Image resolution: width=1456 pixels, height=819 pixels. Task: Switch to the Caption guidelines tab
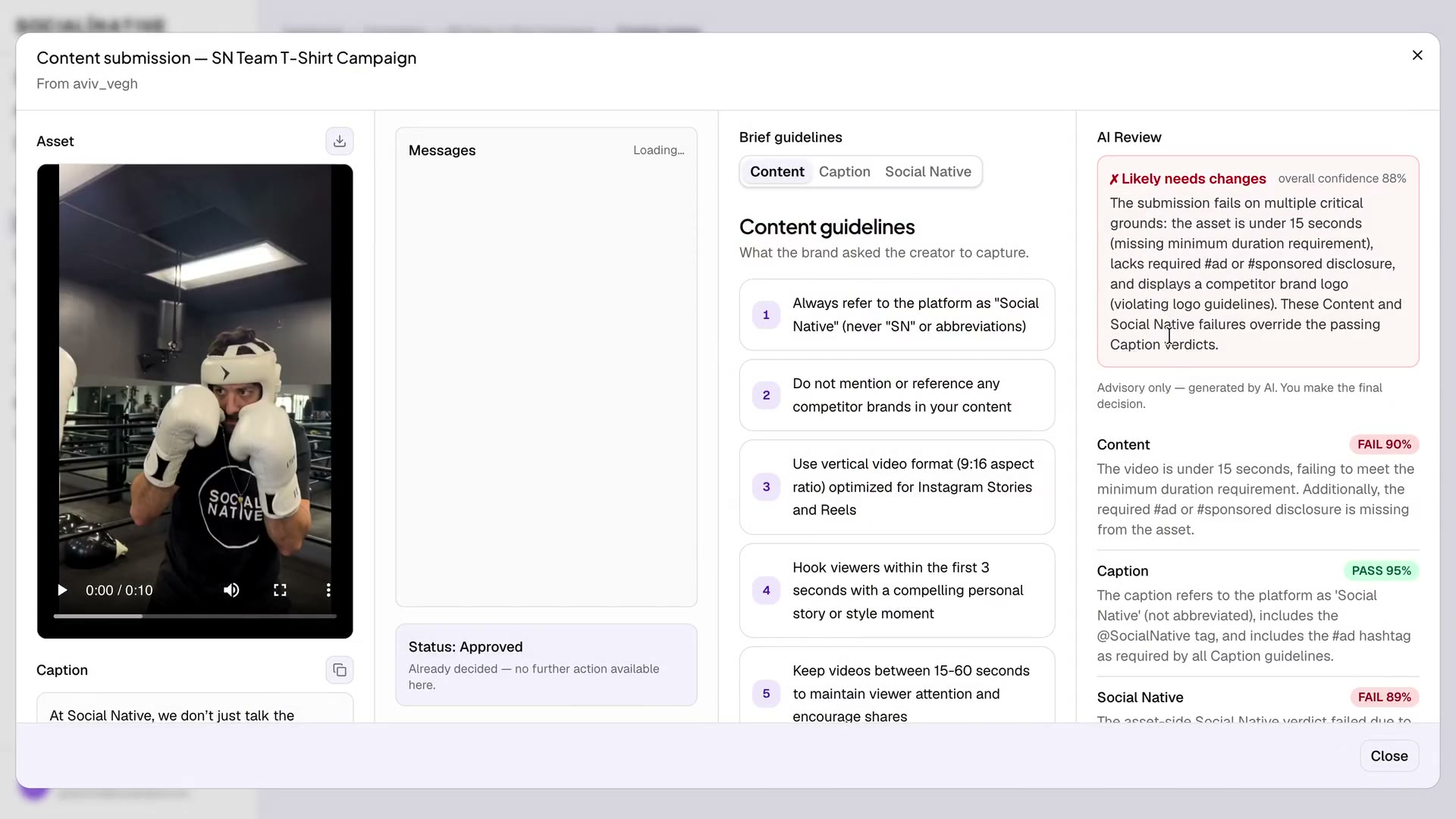844,171
